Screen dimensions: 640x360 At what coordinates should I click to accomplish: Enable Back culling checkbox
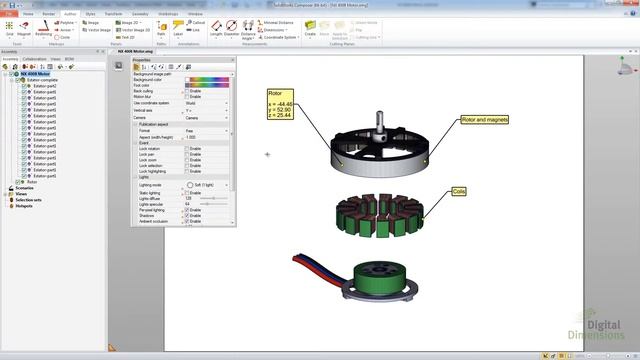pyautogui.click(x=187, y=91)
